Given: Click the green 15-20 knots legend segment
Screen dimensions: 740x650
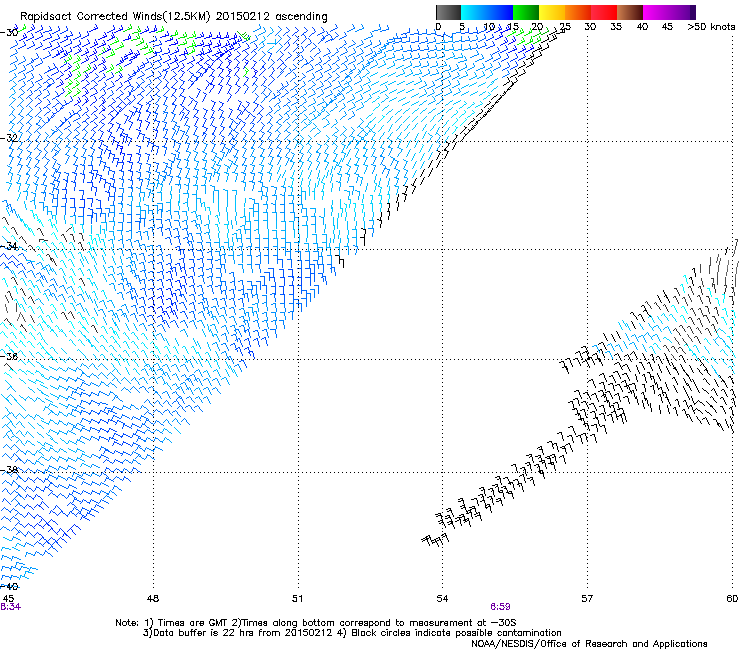Looking at the screenshot, I should click(x=526, y=12).
